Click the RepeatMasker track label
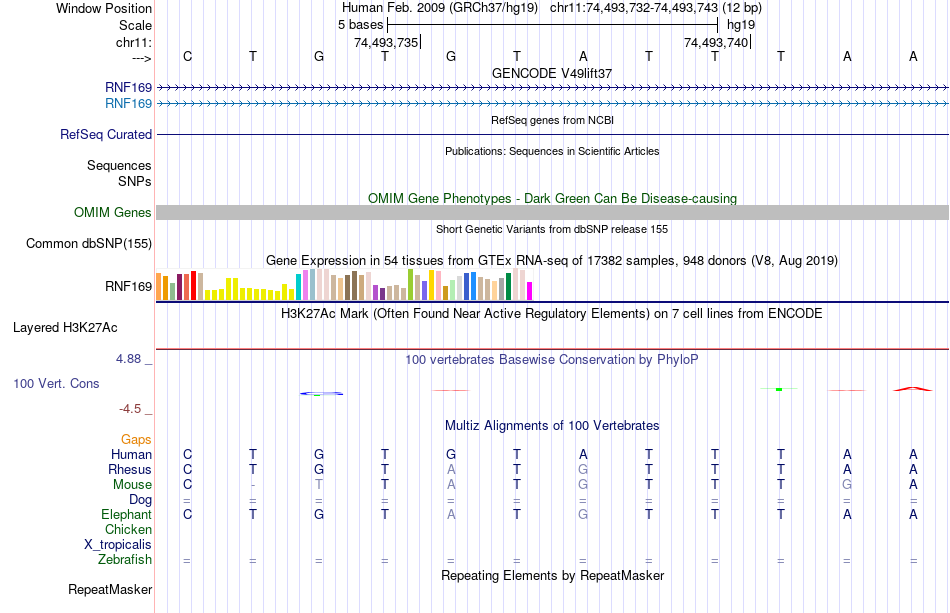This screenshot has height=613, width=950. pos(110,589)
